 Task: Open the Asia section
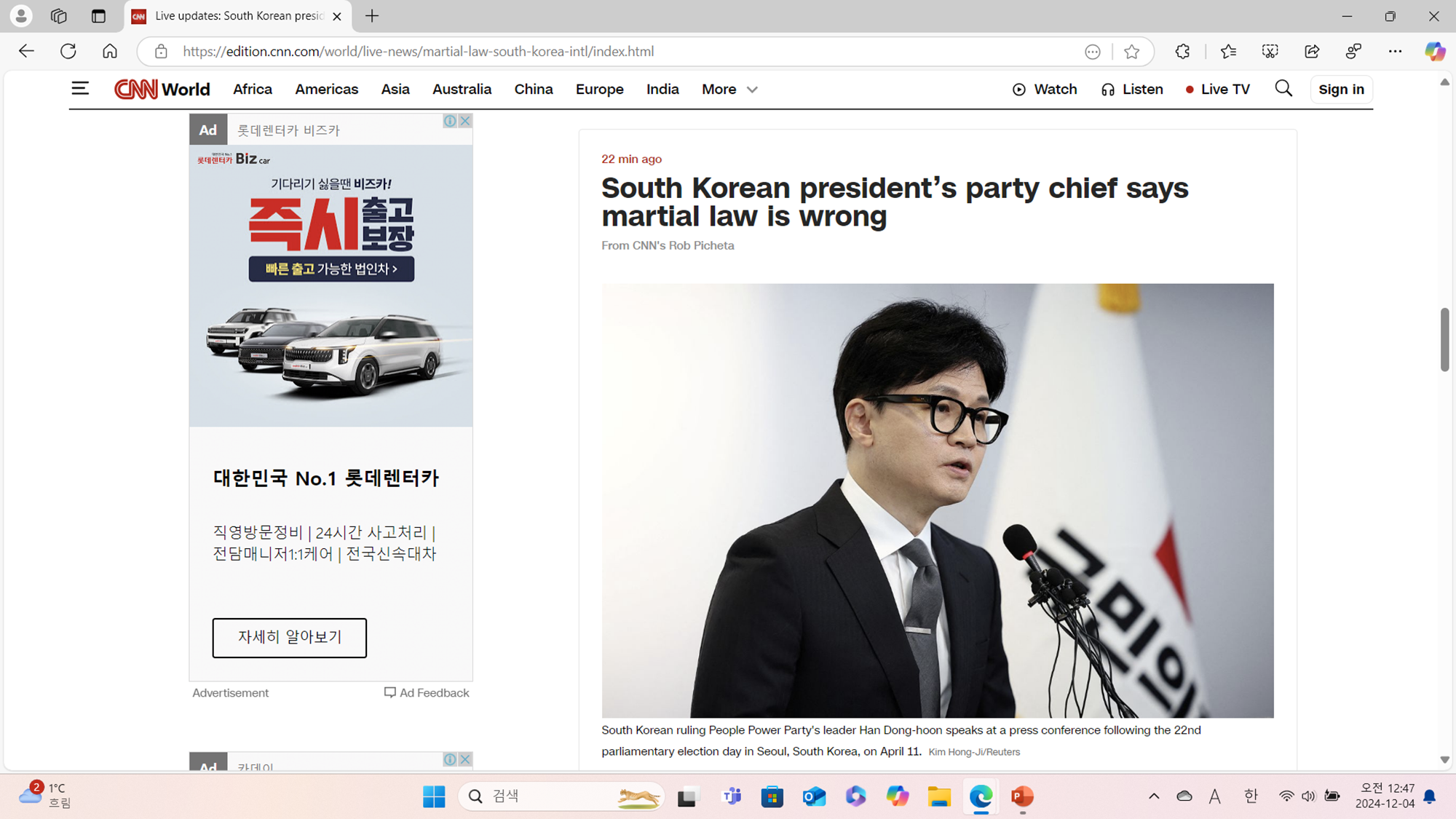pyautogui.click(x=395, y=90)
